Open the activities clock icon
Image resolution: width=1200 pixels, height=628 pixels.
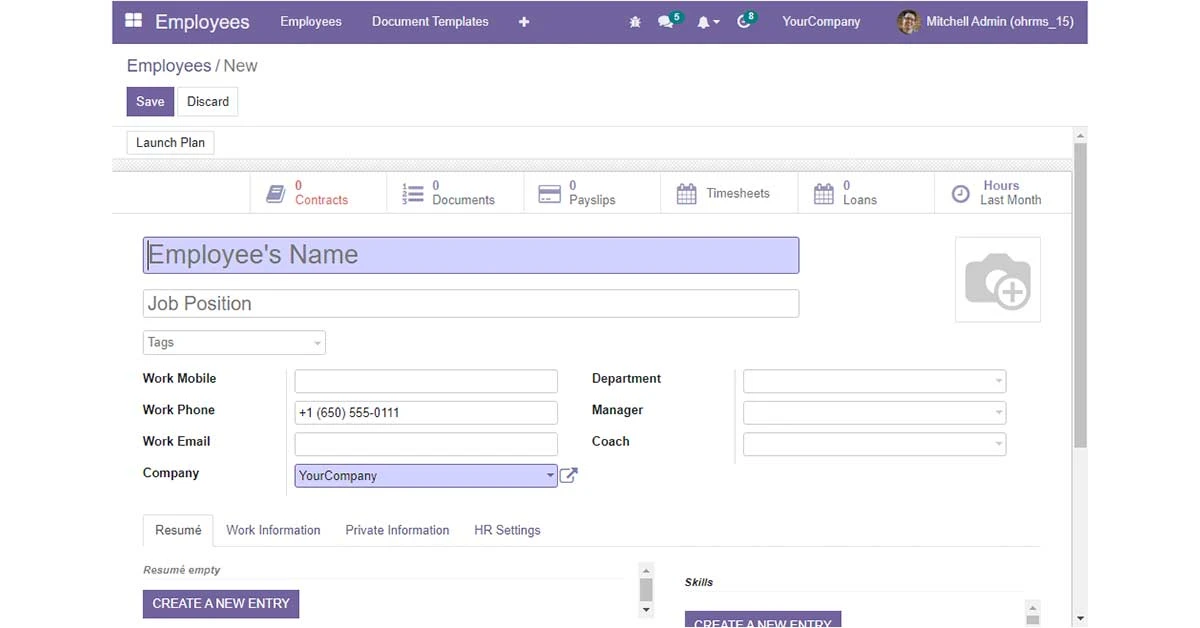tap(742, 21)
